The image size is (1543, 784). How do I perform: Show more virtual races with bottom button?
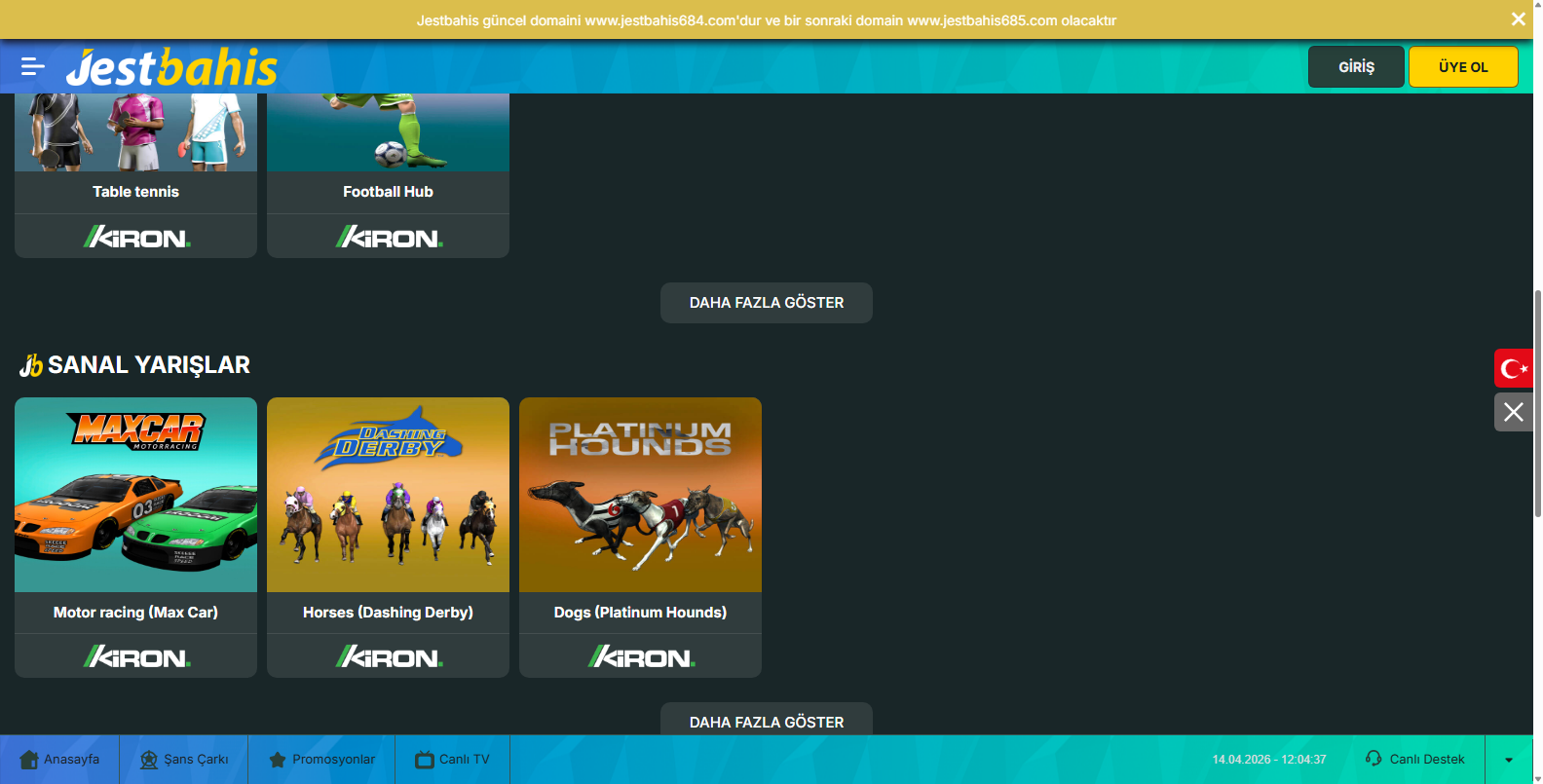[x=767, y=721]
